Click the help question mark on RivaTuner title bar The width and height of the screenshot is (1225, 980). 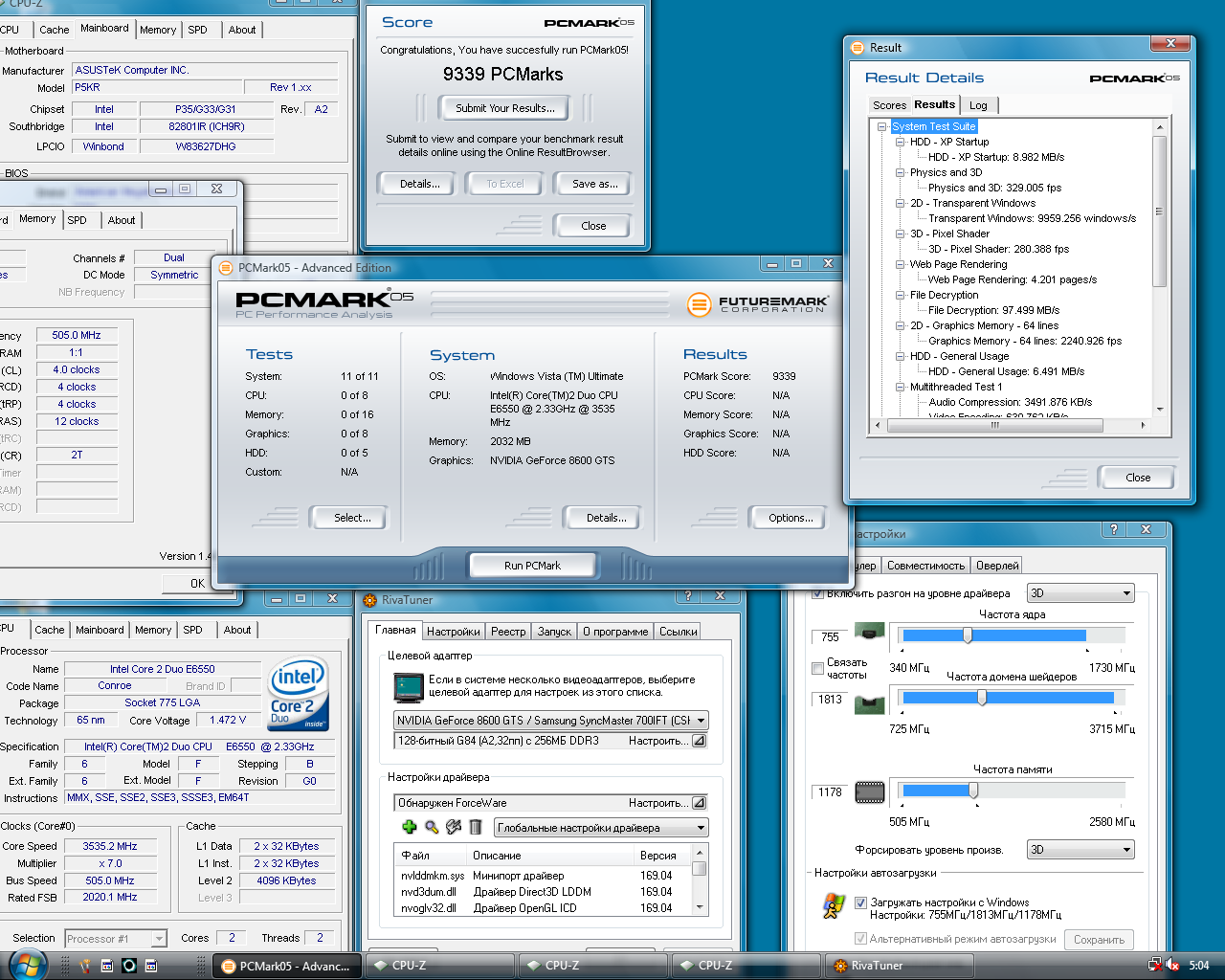coord(686,595)
